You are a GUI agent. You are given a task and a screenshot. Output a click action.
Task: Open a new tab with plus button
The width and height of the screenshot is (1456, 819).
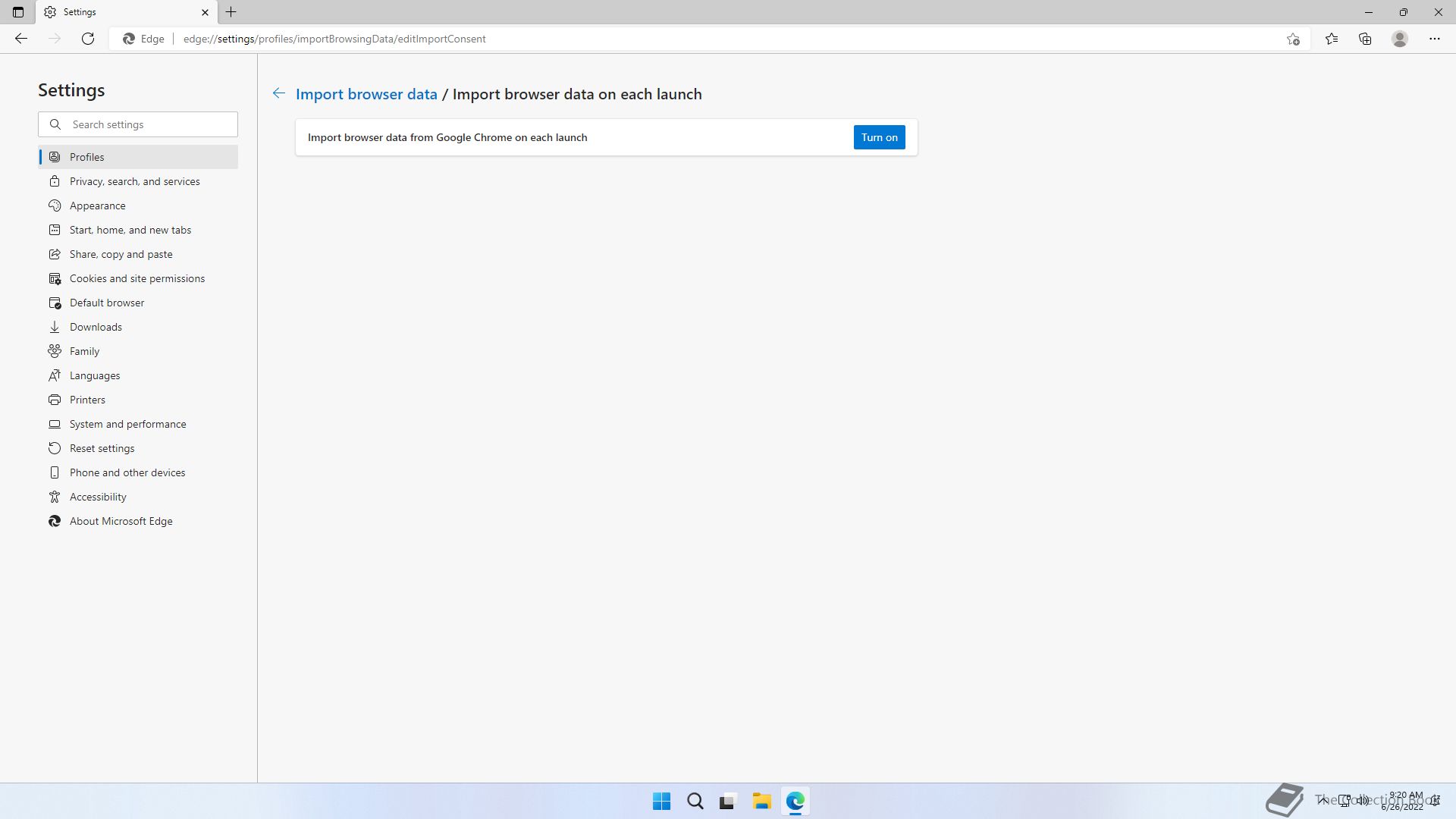(x=231, y=12)
